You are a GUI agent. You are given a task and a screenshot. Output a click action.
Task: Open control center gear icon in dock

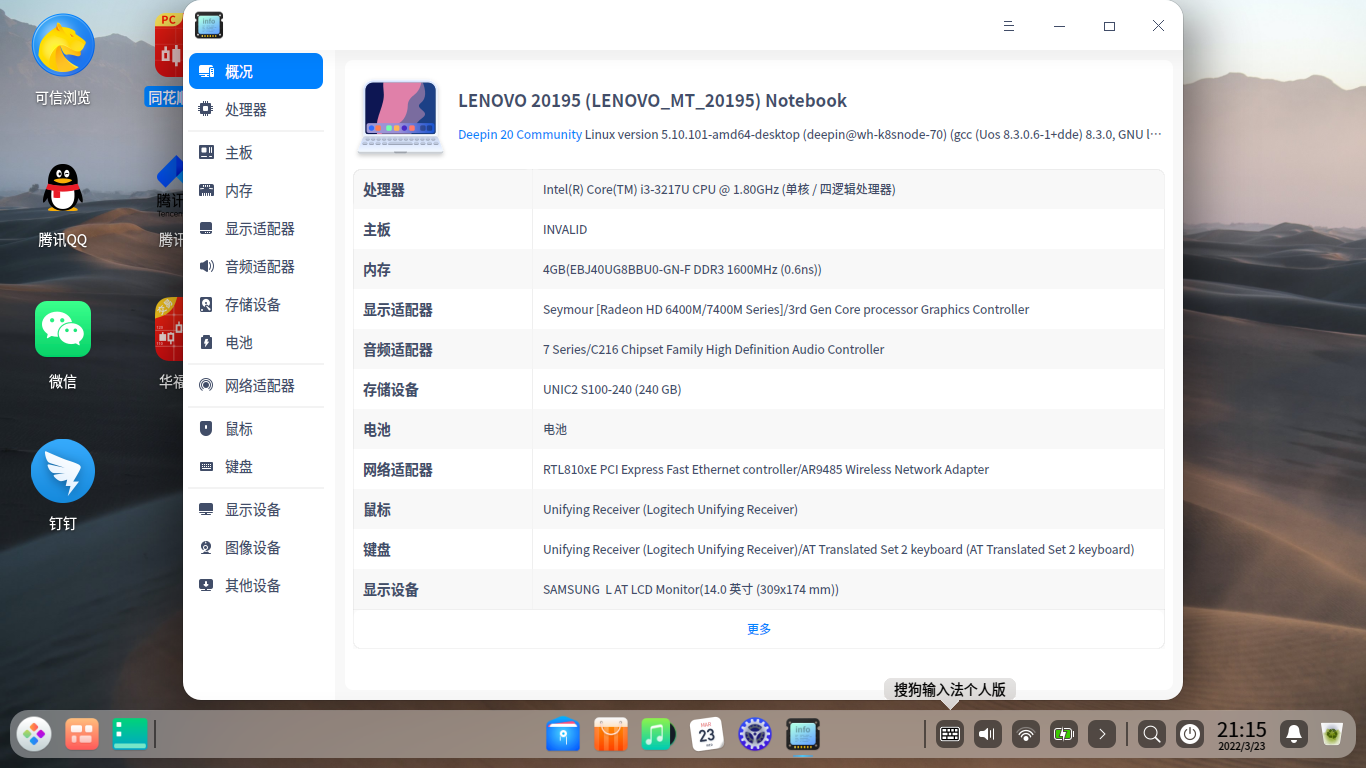coord(755,734)
